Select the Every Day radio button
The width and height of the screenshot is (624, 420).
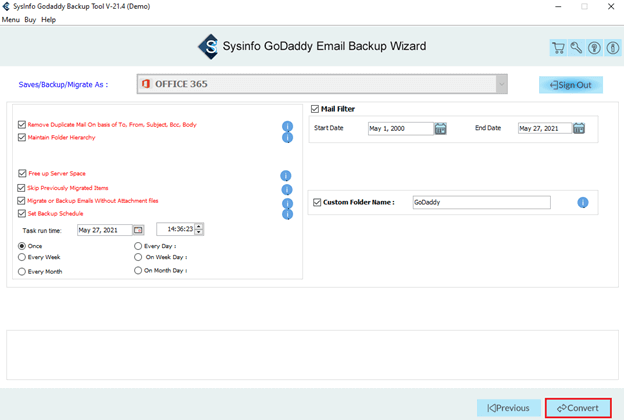pos(138,246)
